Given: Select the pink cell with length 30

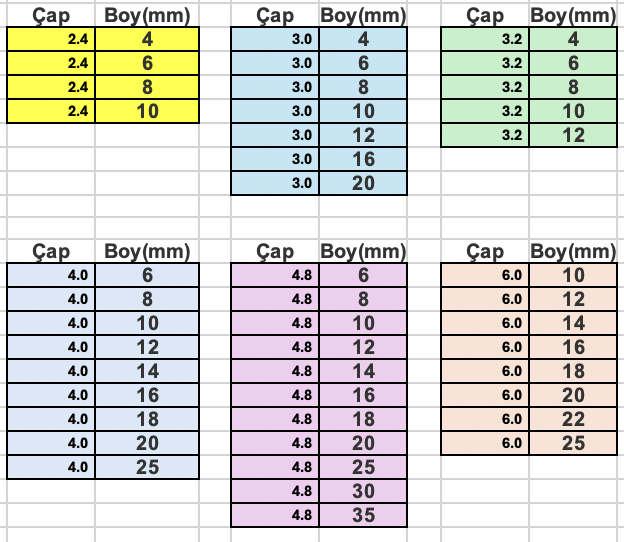Looking at the screenshot, I should (x=363, y=491).
